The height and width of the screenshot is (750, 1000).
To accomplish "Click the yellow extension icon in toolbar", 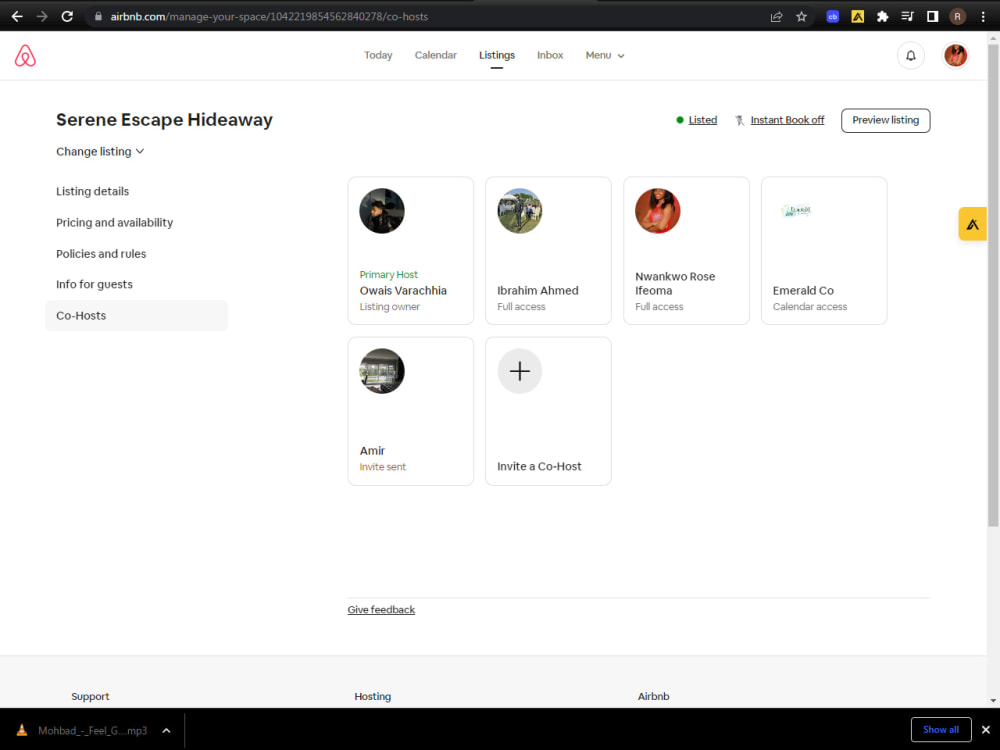I will 857,17.
